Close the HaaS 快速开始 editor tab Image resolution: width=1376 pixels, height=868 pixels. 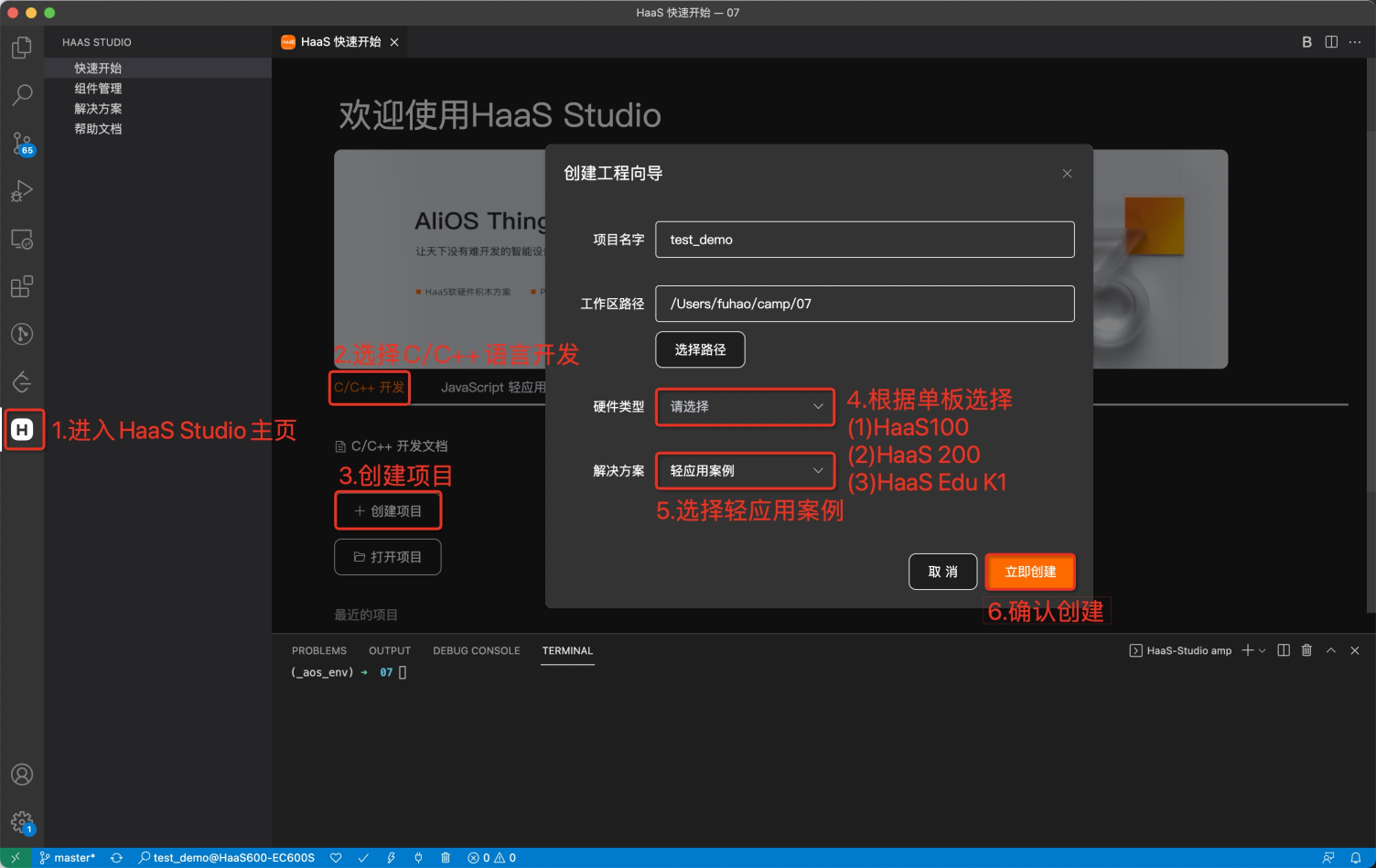(394, 42)
